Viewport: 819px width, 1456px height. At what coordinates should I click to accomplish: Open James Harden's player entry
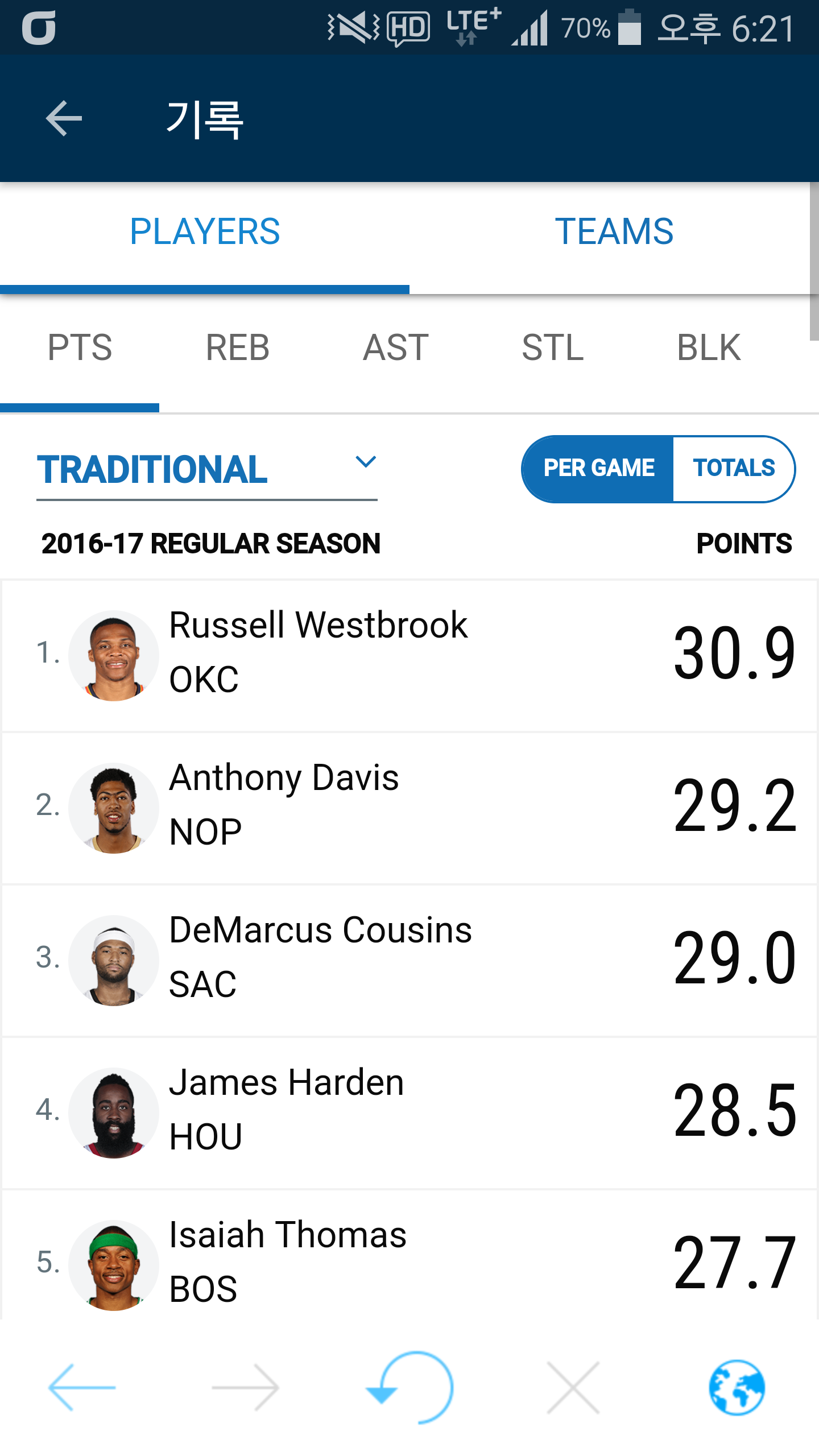click(x=287, y=1112)
